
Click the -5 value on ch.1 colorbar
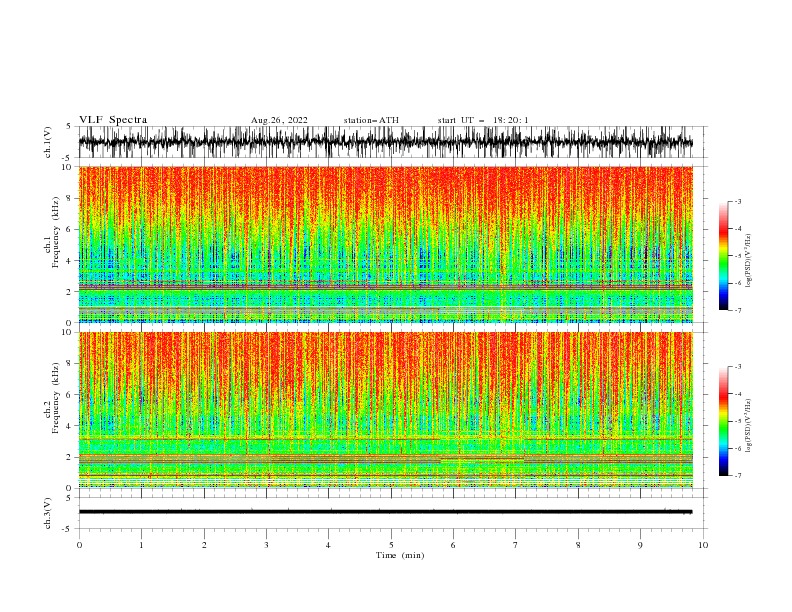point(738,256)
